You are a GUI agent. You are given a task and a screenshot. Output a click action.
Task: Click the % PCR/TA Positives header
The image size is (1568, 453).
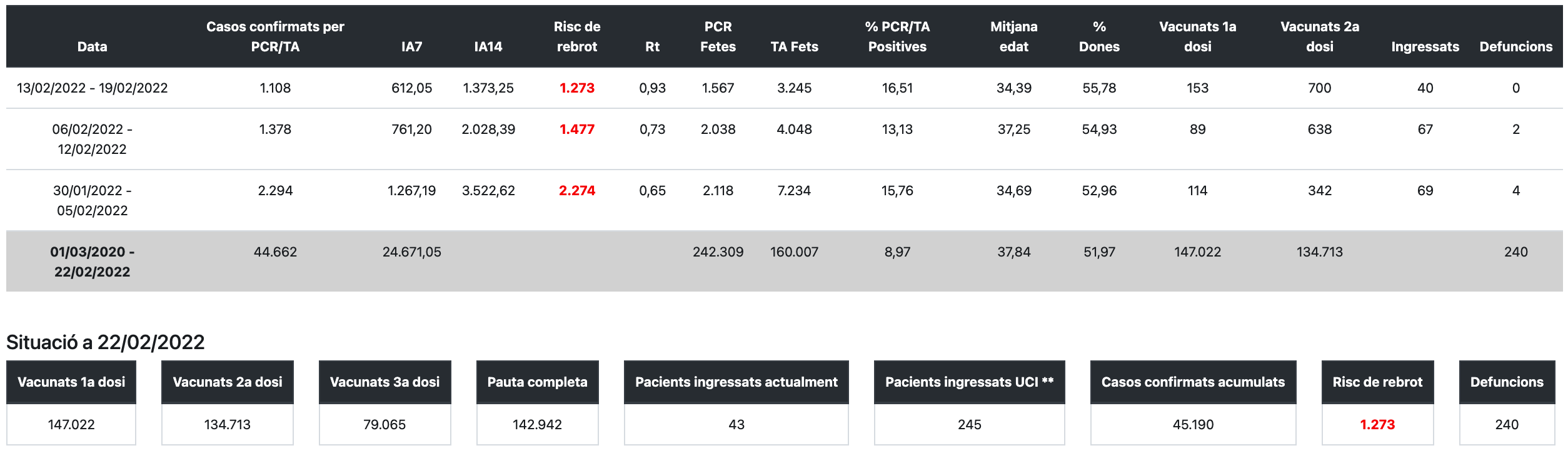pyautogui.click(x=897, y=36)
